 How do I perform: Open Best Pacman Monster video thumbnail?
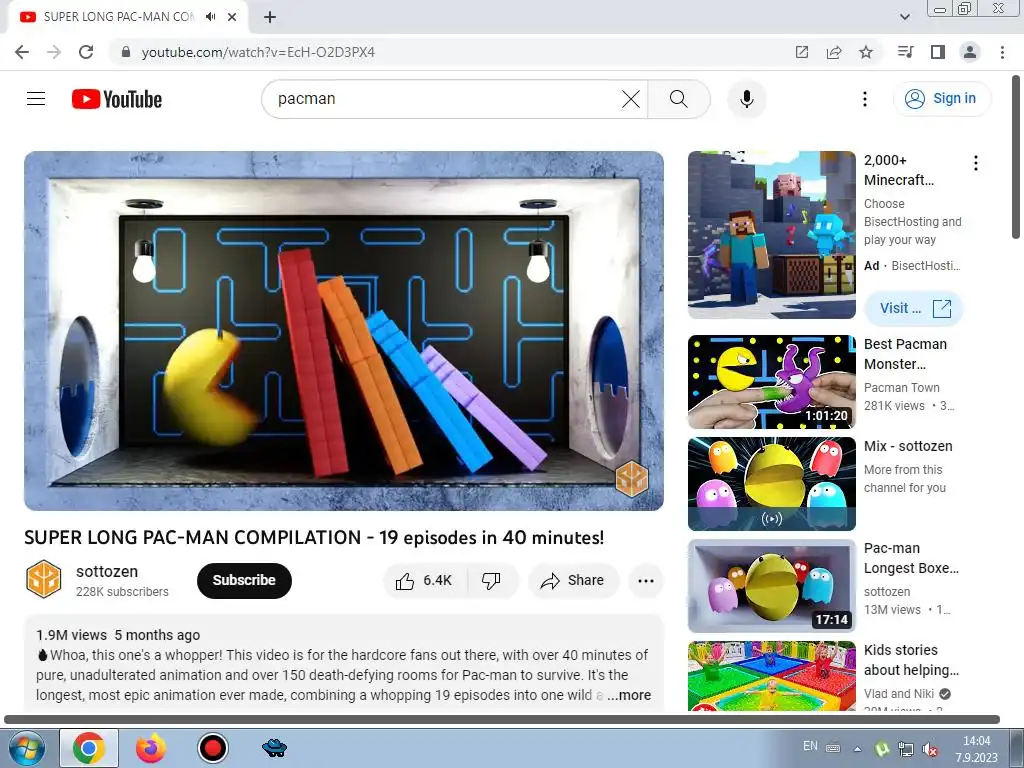[x=771, y=382]
